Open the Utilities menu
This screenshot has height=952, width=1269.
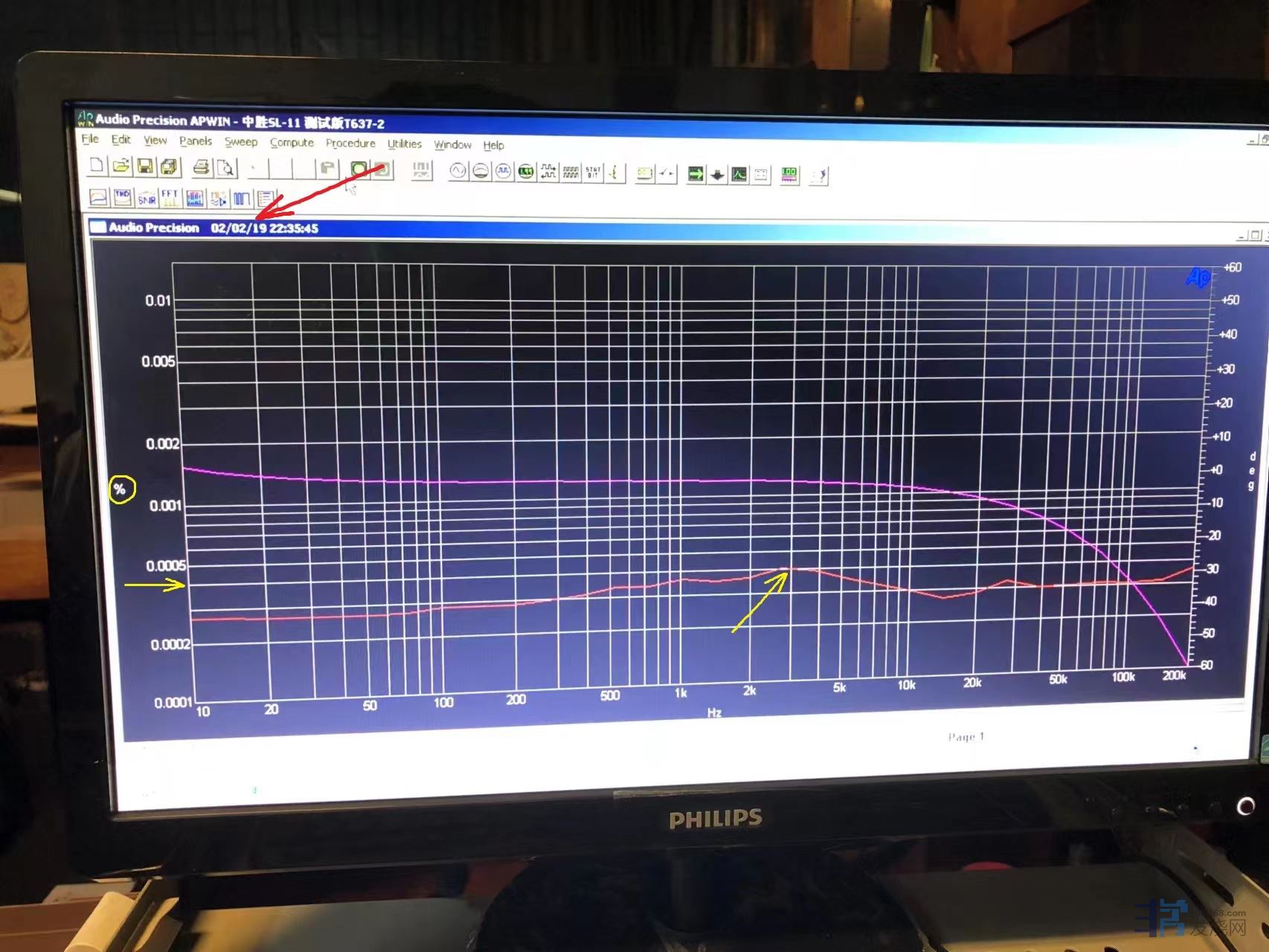405,144
